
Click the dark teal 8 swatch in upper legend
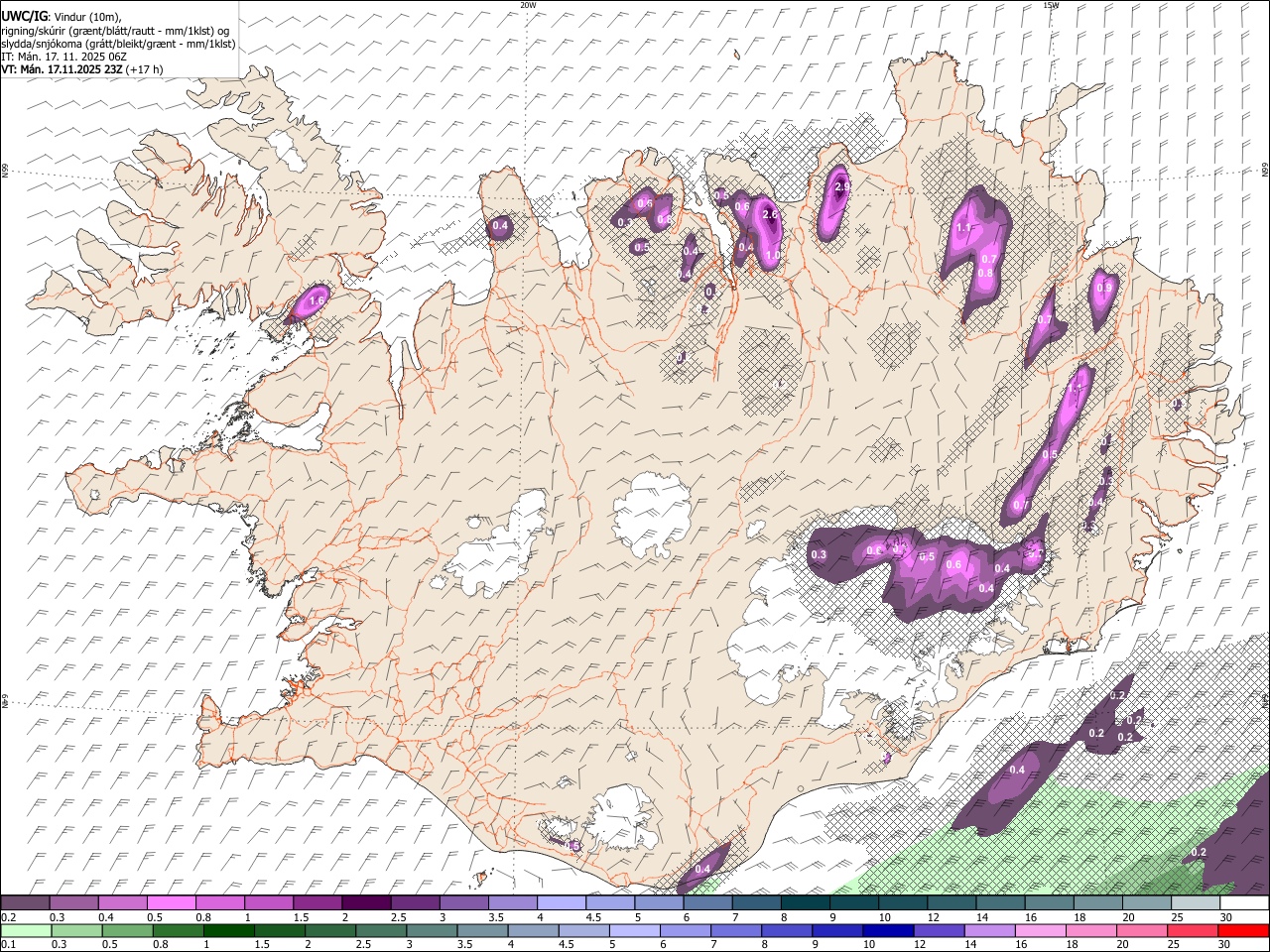pos(806,903)
